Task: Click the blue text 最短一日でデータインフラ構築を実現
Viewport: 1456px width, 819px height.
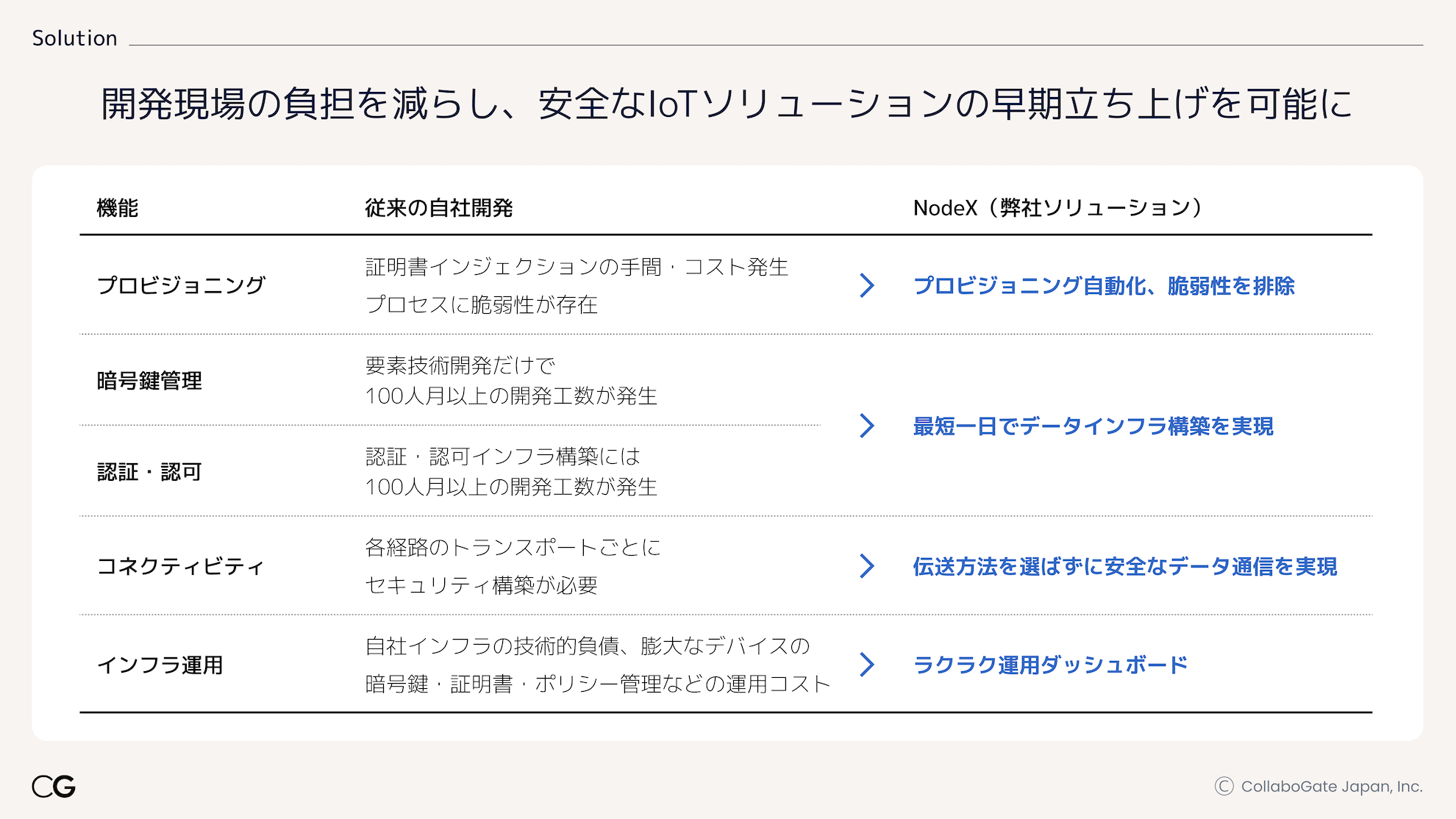Action: [x=1093, y=426]
